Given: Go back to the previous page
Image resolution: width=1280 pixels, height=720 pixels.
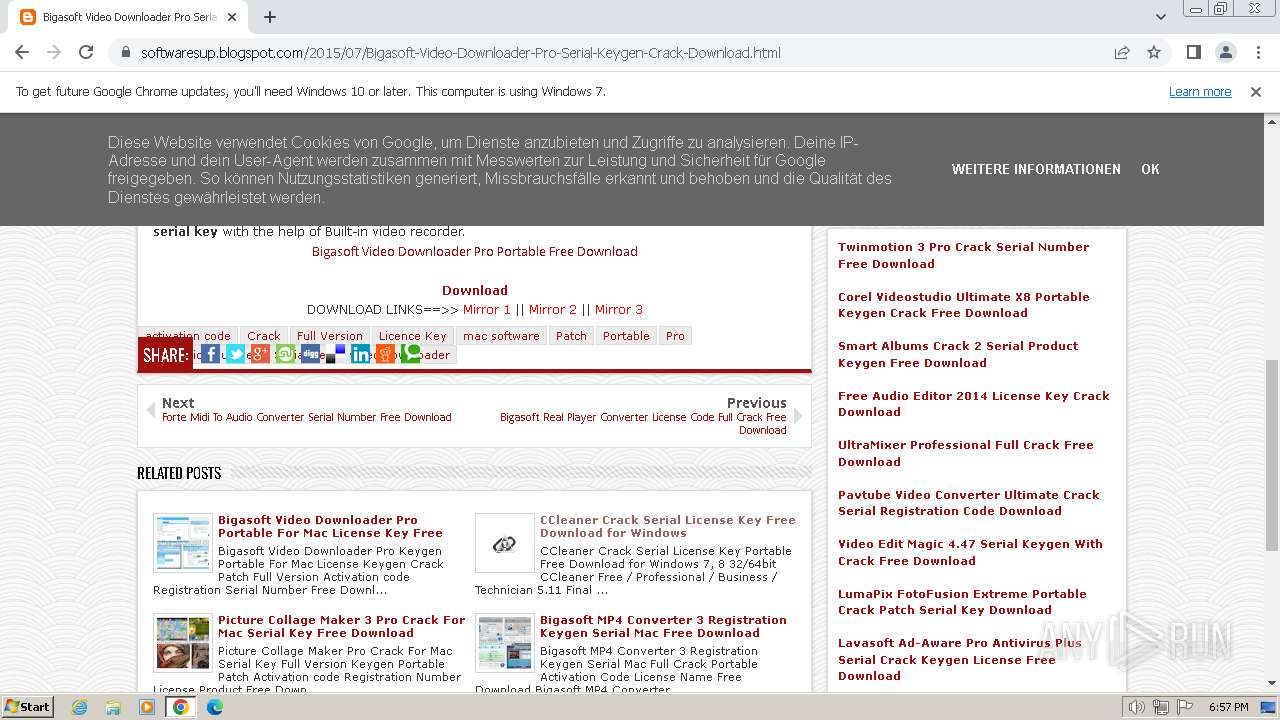Looking at the screenshot, I should (22, 52).
